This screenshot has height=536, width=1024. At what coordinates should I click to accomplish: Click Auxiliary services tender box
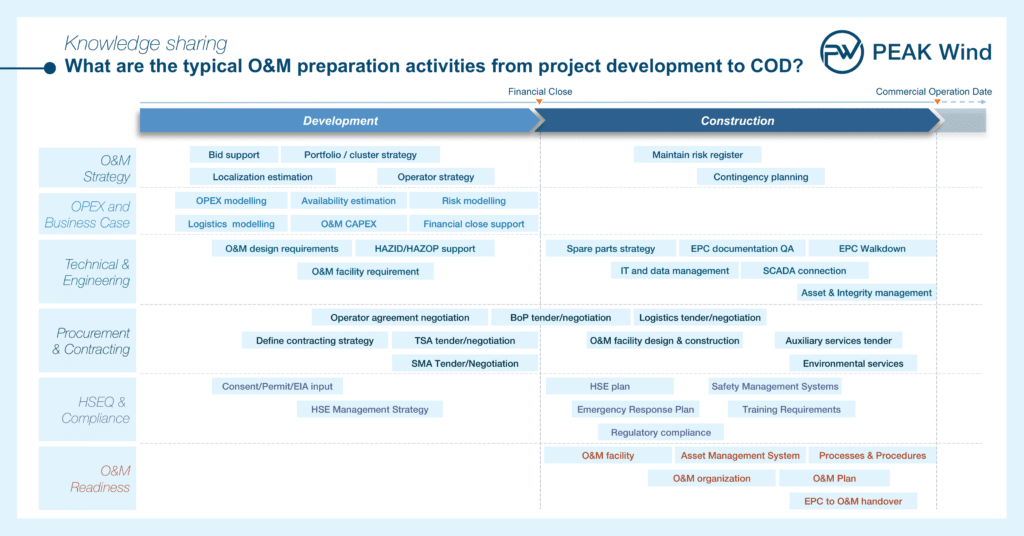(x=839, y=340)
